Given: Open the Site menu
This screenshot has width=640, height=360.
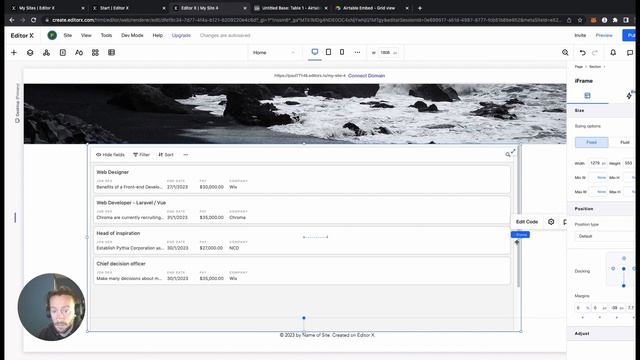Looking at the screenshot, I should coord(68,36).
